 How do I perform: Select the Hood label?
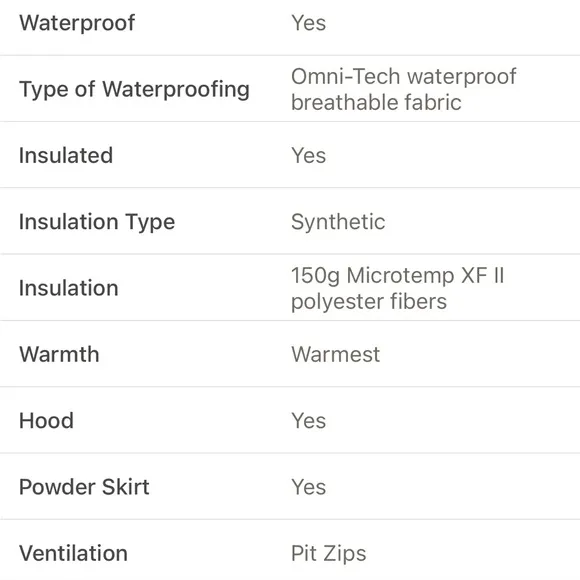tap(46, 421)
